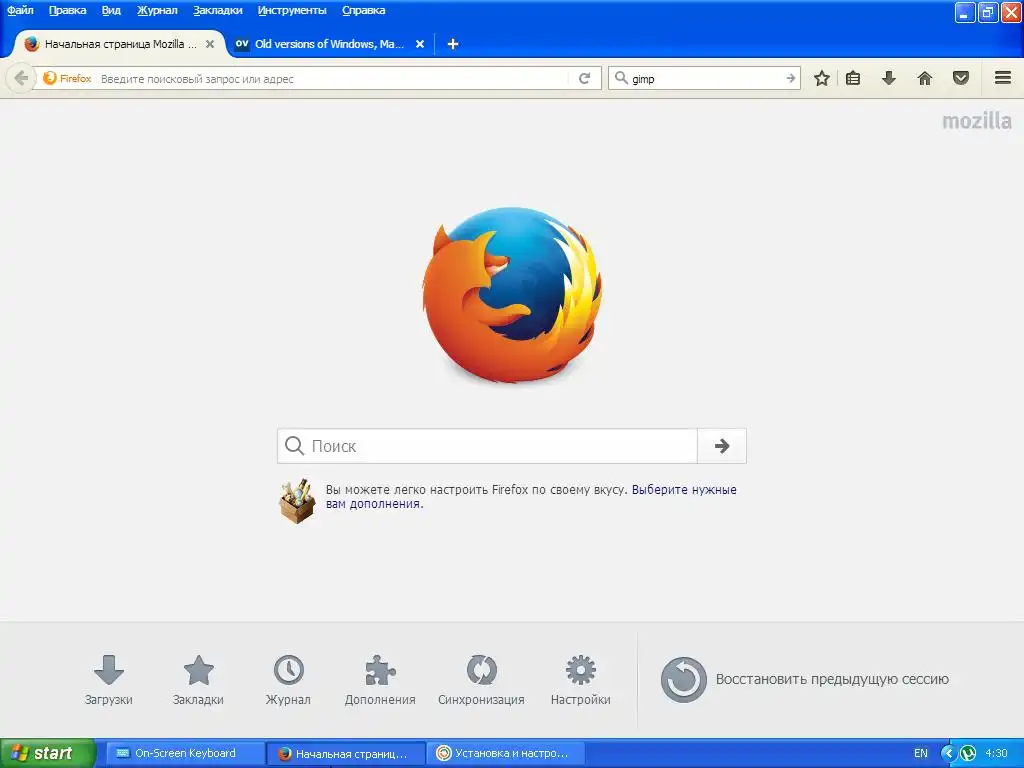Switch to Начальная страница Mozilla tab
The width and height of the screenshot is (1024, 768).
pyautogui.click(x=121, y=44)
